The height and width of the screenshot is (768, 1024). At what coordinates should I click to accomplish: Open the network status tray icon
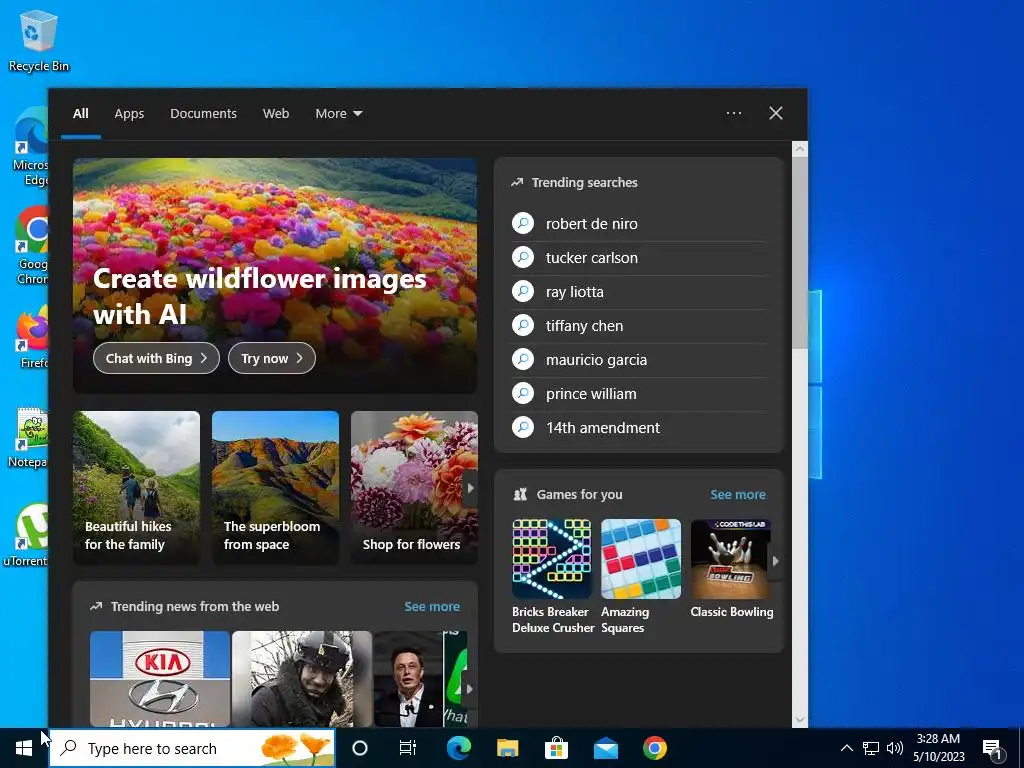871,748
